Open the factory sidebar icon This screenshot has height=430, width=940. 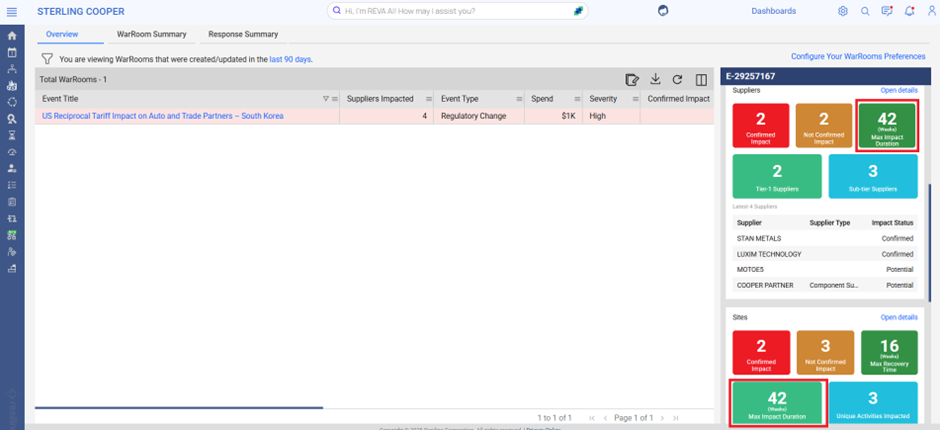pos(11,86)
